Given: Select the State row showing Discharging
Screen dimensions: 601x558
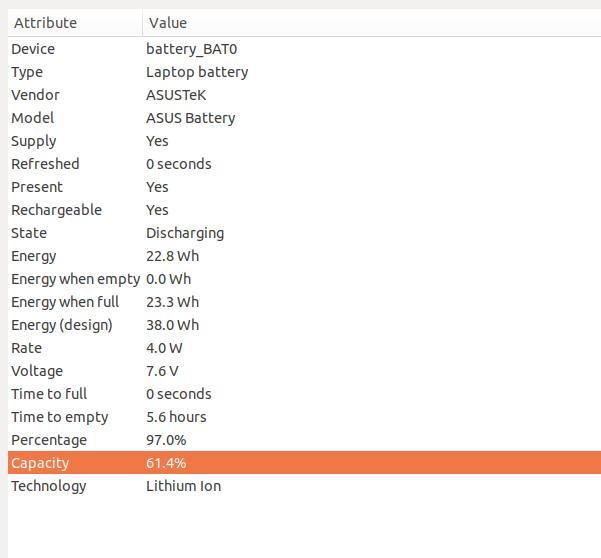Looking at the screenshot, I should (304, 233).
